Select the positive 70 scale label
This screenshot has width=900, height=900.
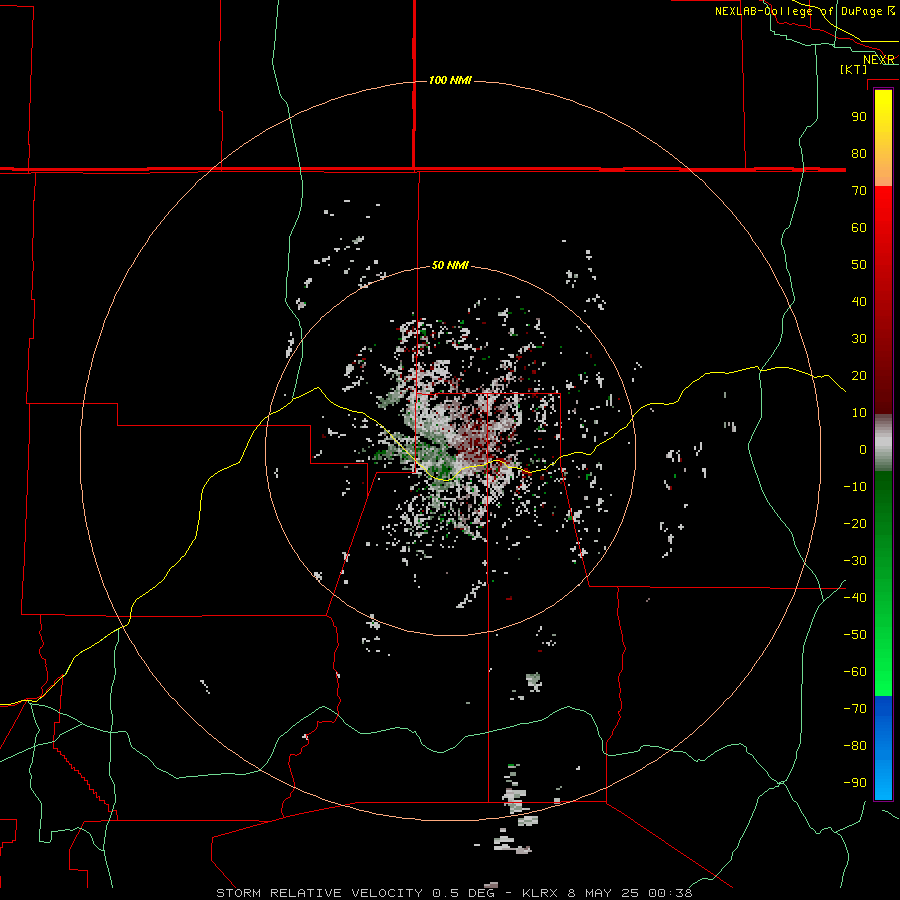pyautogui.click(x=859, y=191)
